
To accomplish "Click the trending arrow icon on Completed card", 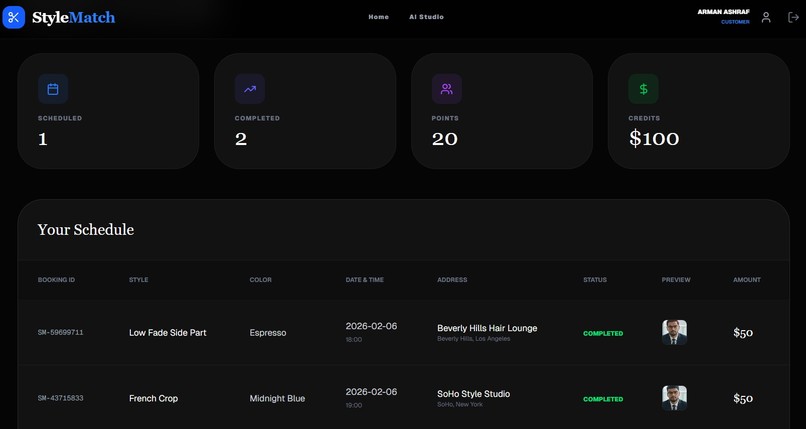I will (x=250, y=89).
